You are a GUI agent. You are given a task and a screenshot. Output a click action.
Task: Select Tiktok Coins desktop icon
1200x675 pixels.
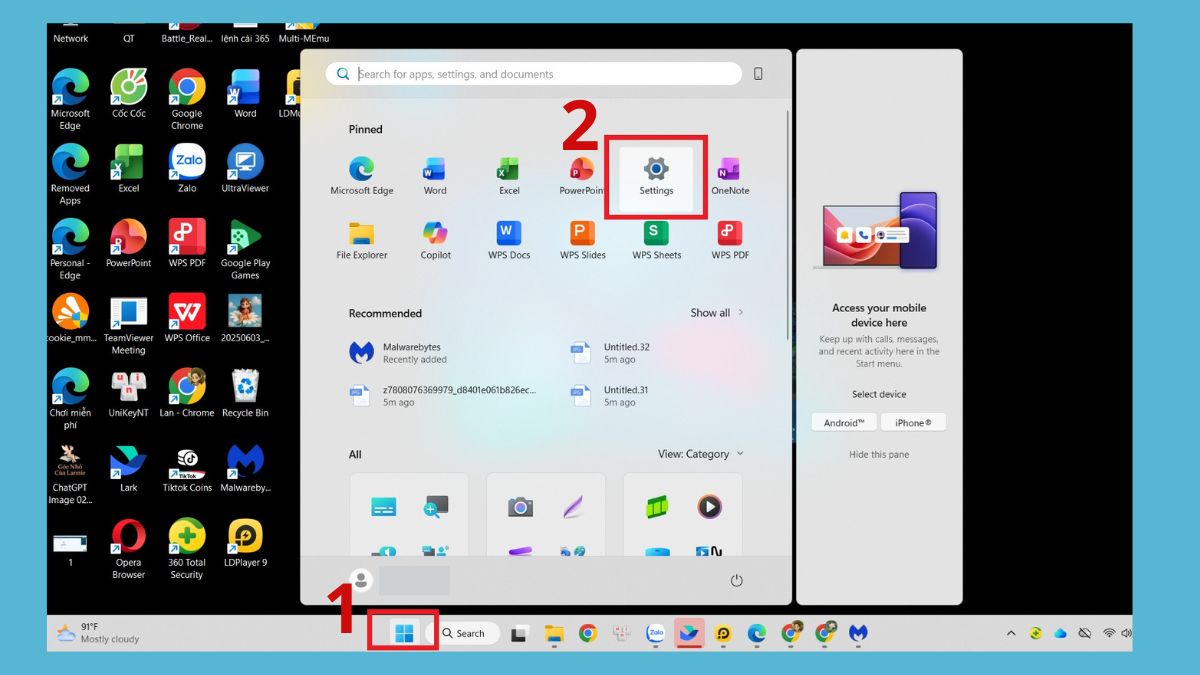pyautogui.click(x=187, y=469)
